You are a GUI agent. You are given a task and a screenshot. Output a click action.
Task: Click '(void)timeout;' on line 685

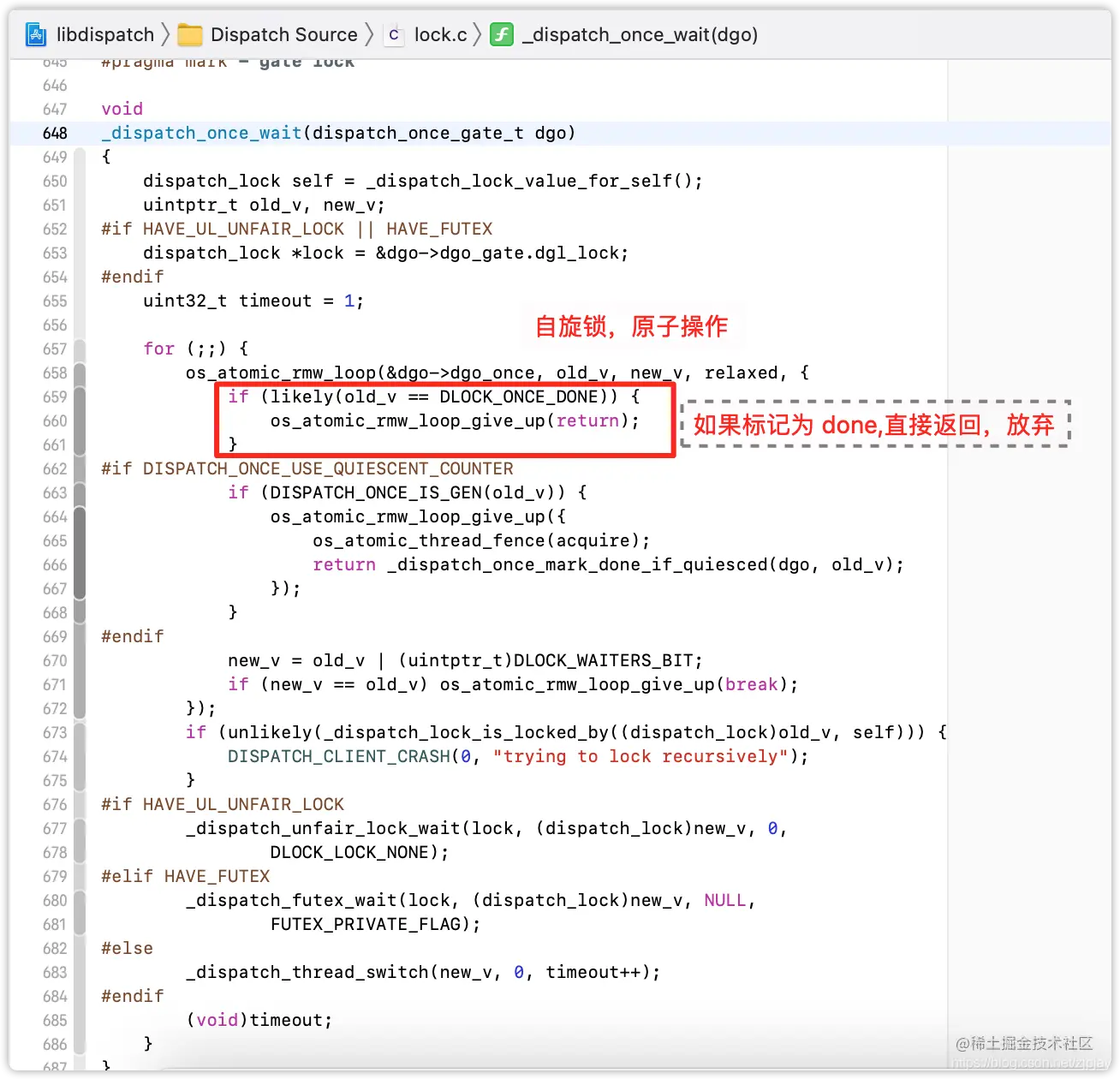tap(259, 1020)
